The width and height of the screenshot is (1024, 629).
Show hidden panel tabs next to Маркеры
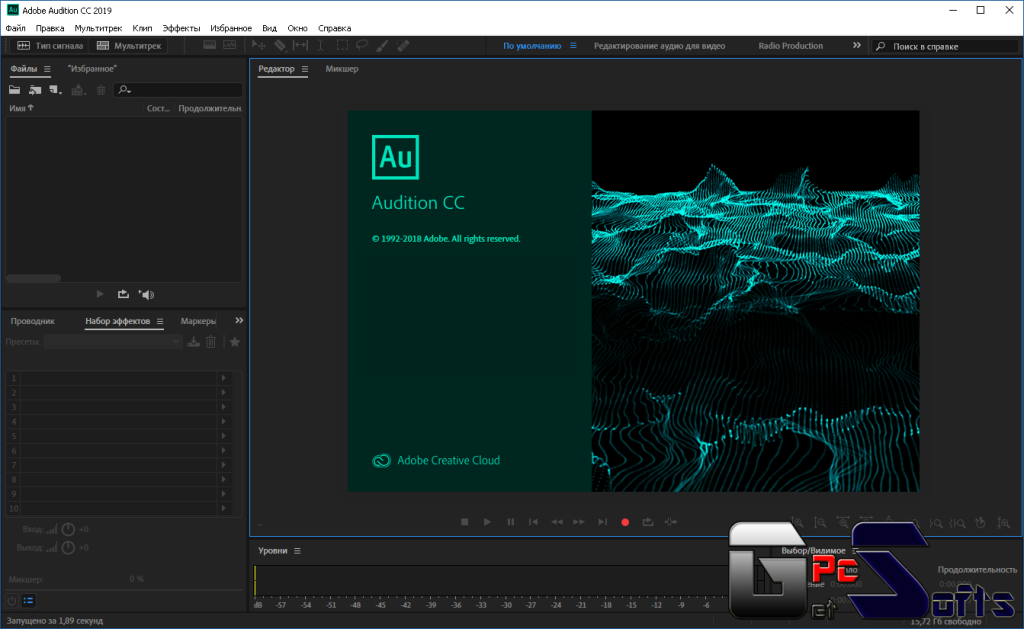point(239,320)
